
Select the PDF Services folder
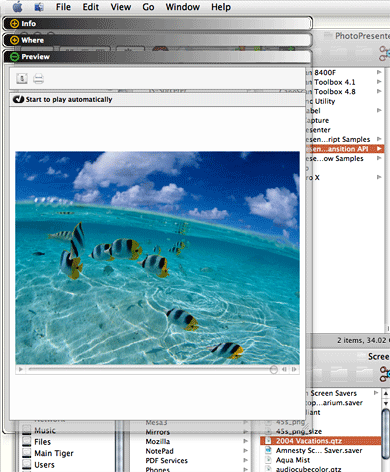point(166,461)
